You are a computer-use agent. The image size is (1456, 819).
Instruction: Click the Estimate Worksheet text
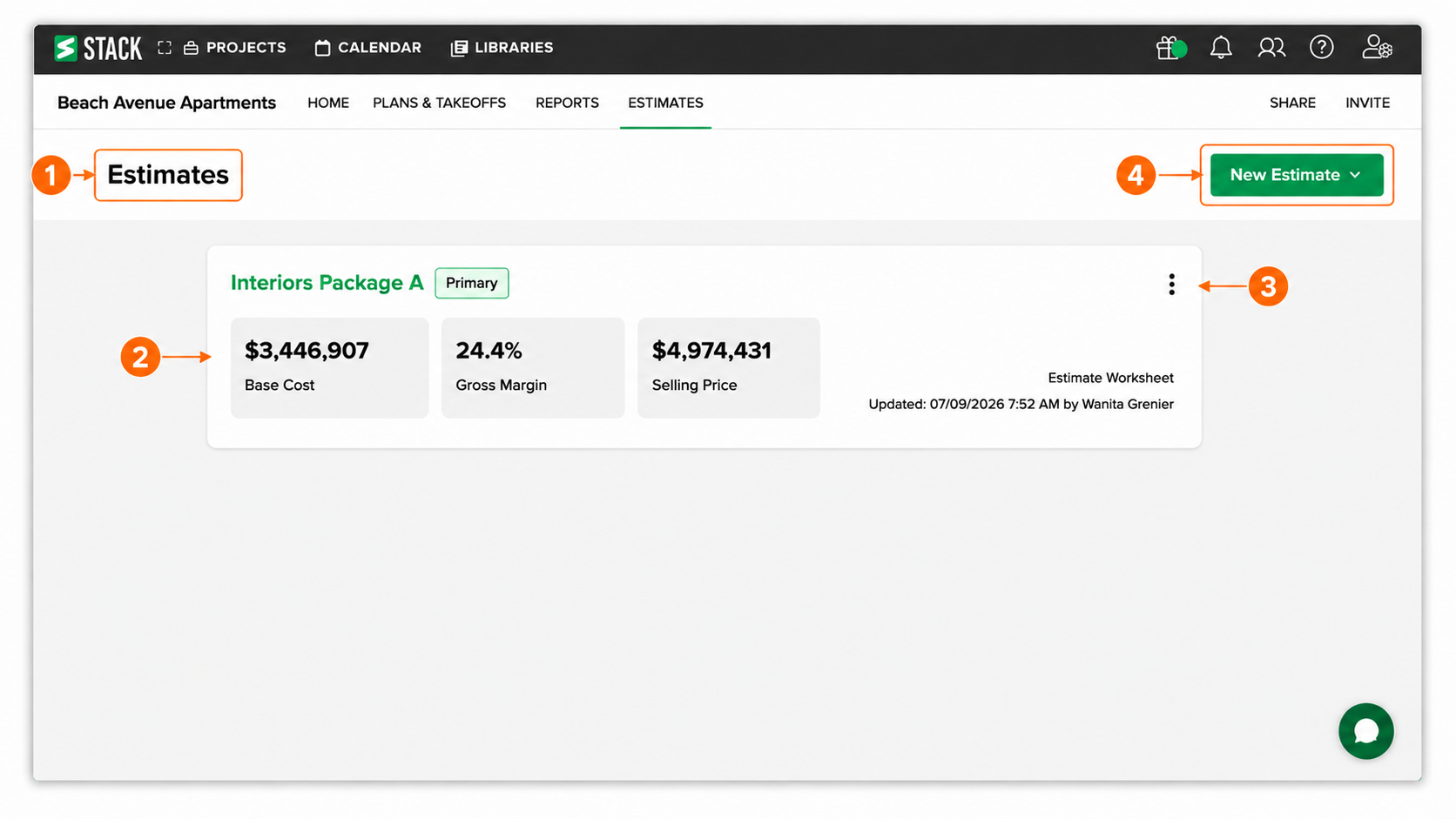[1110, 378]
